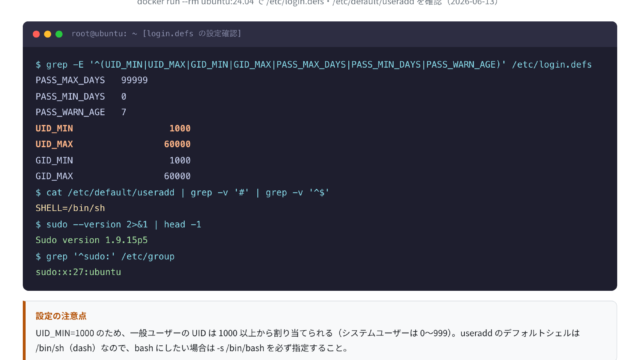Image resolution: width=640 pixels, height=360 pixels.
Task: Click the GID_MAX 60000 line
Action: [113, 176]
